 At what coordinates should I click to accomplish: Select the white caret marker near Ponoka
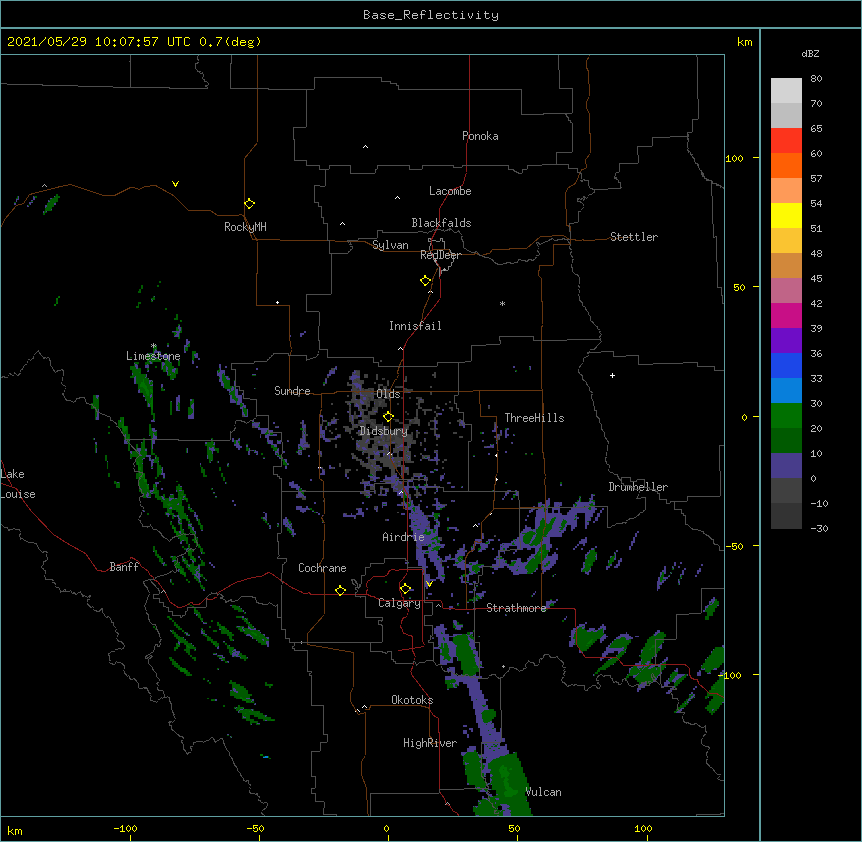(366, 147)
